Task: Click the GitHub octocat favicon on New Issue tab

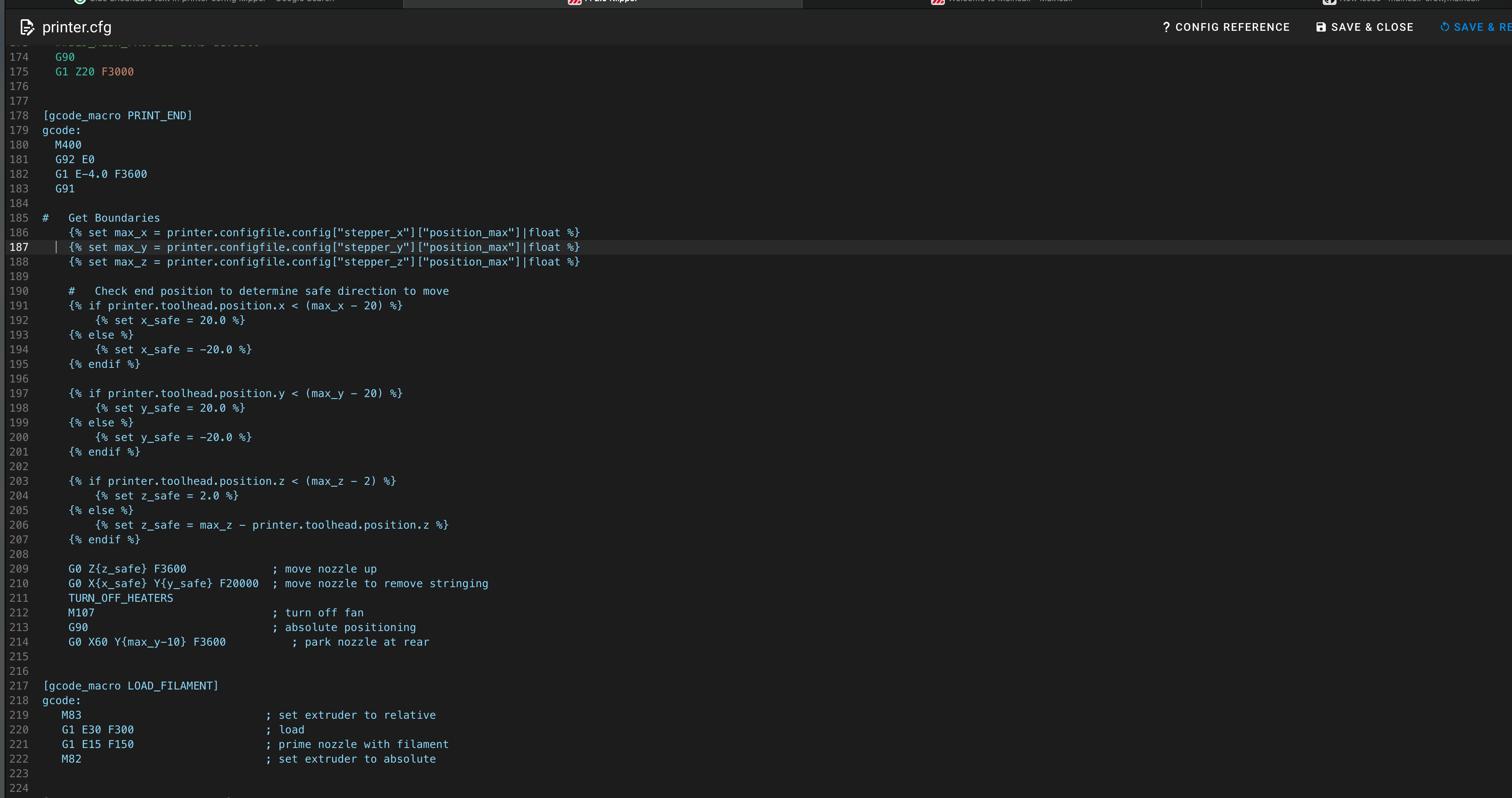Action: (1330, 2)
